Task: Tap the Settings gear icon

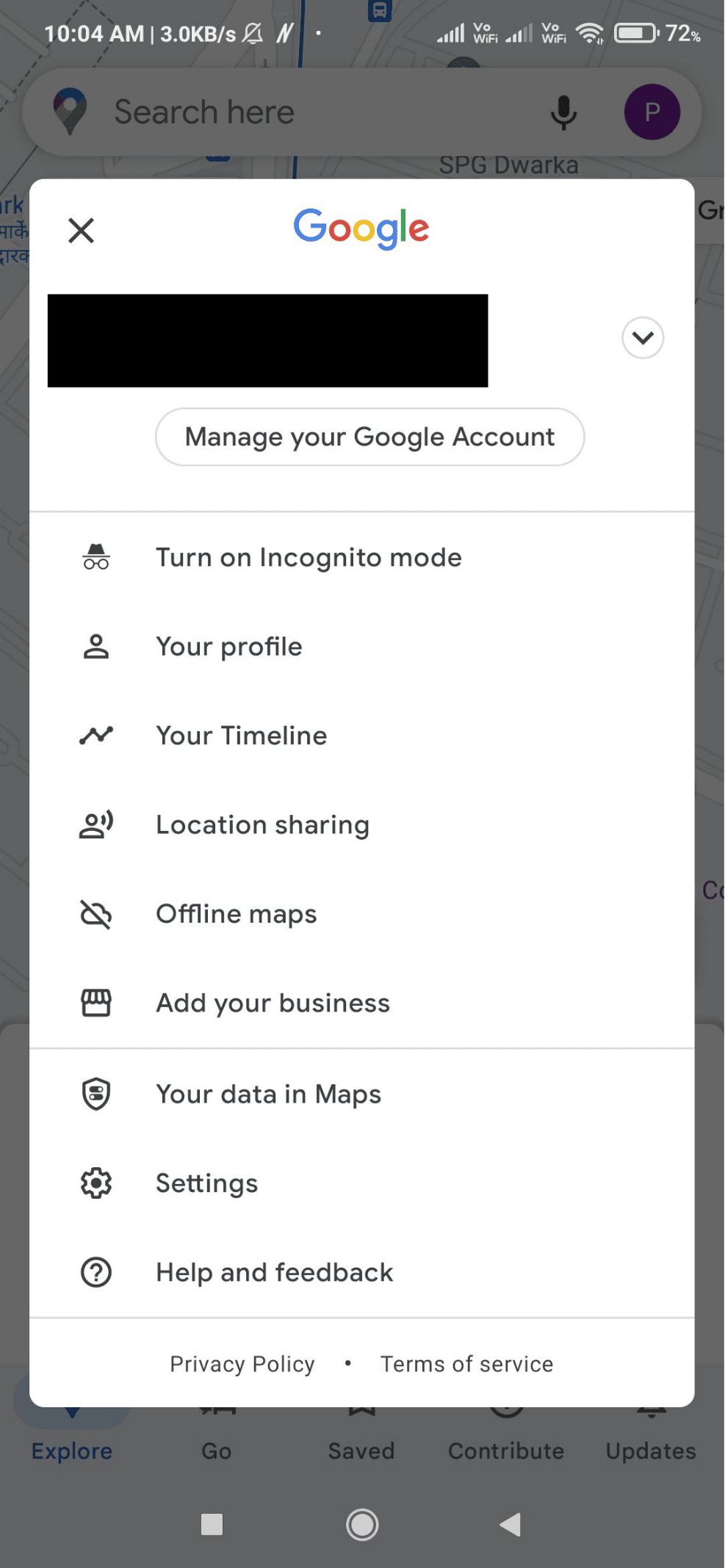Action: tap(96, 1183)
